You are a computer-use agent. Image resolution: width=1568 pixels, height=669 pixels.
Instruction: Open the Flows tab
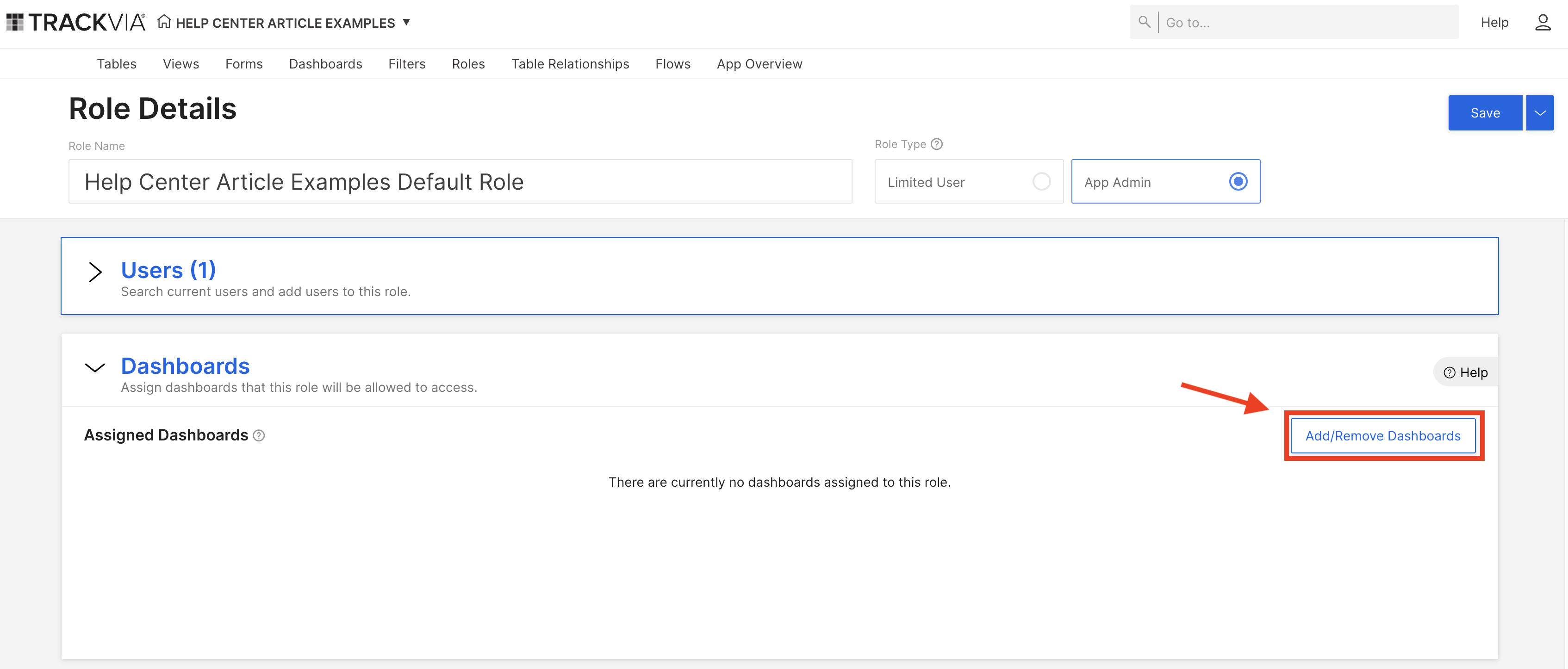coord(672,64)
